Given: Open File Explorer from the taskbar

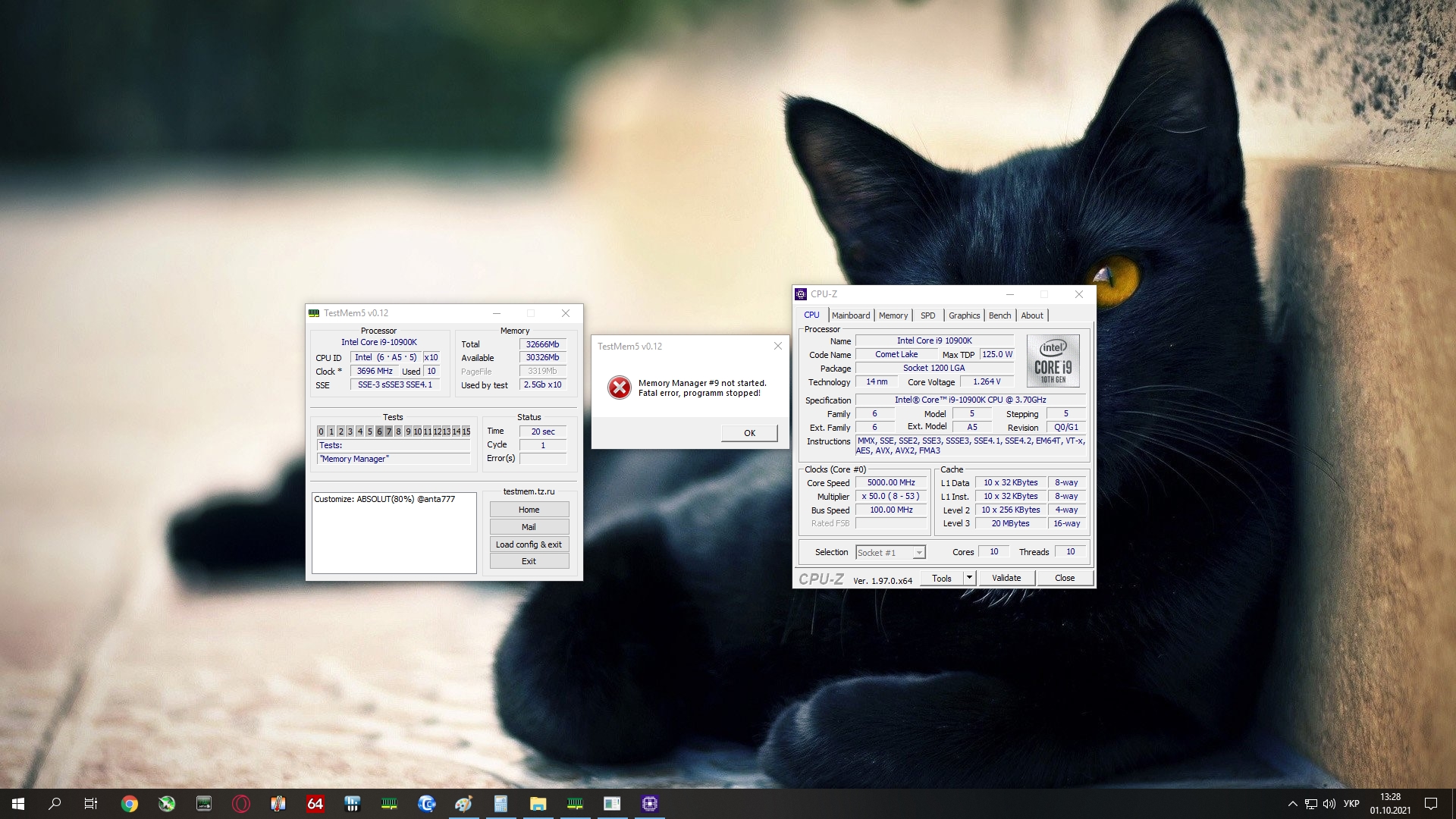Looking at the screenshot, I should (538, 804).
